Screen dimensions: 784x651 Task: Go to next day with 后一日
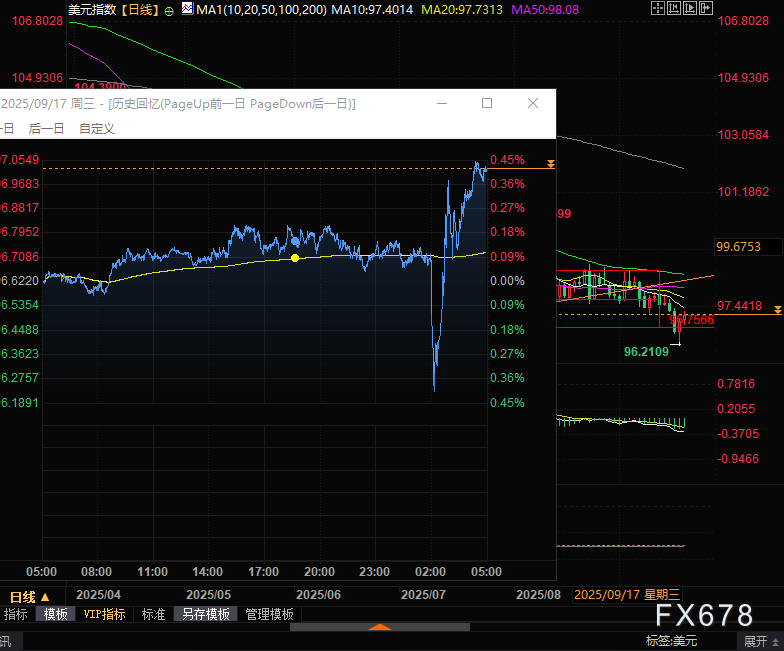point(46,128)
